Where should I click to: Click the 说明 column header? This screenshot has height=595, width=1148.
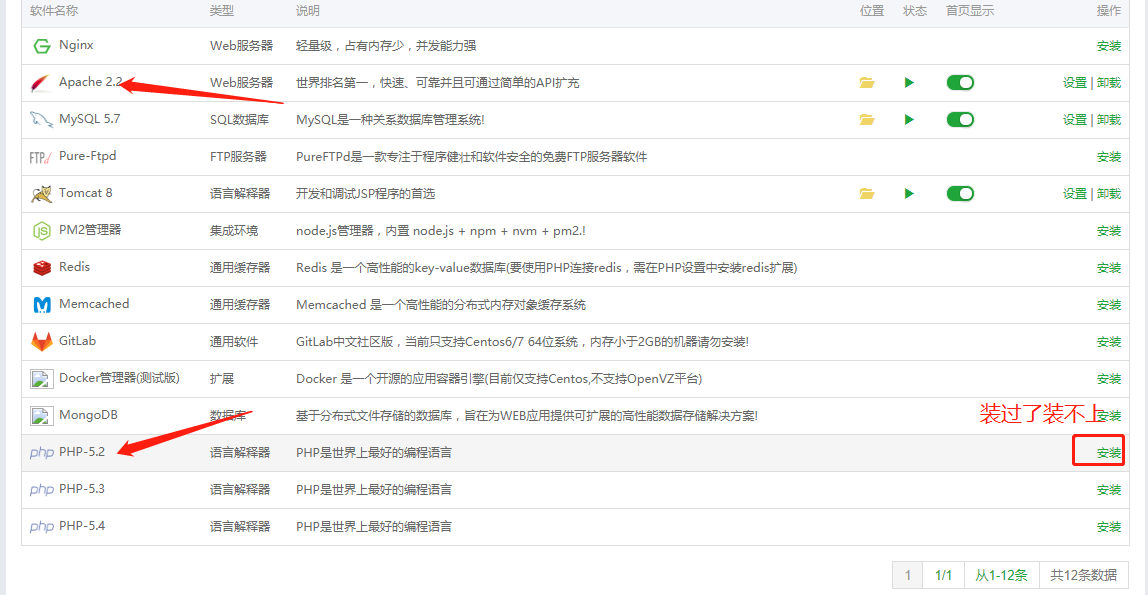(x=308, y=11)
